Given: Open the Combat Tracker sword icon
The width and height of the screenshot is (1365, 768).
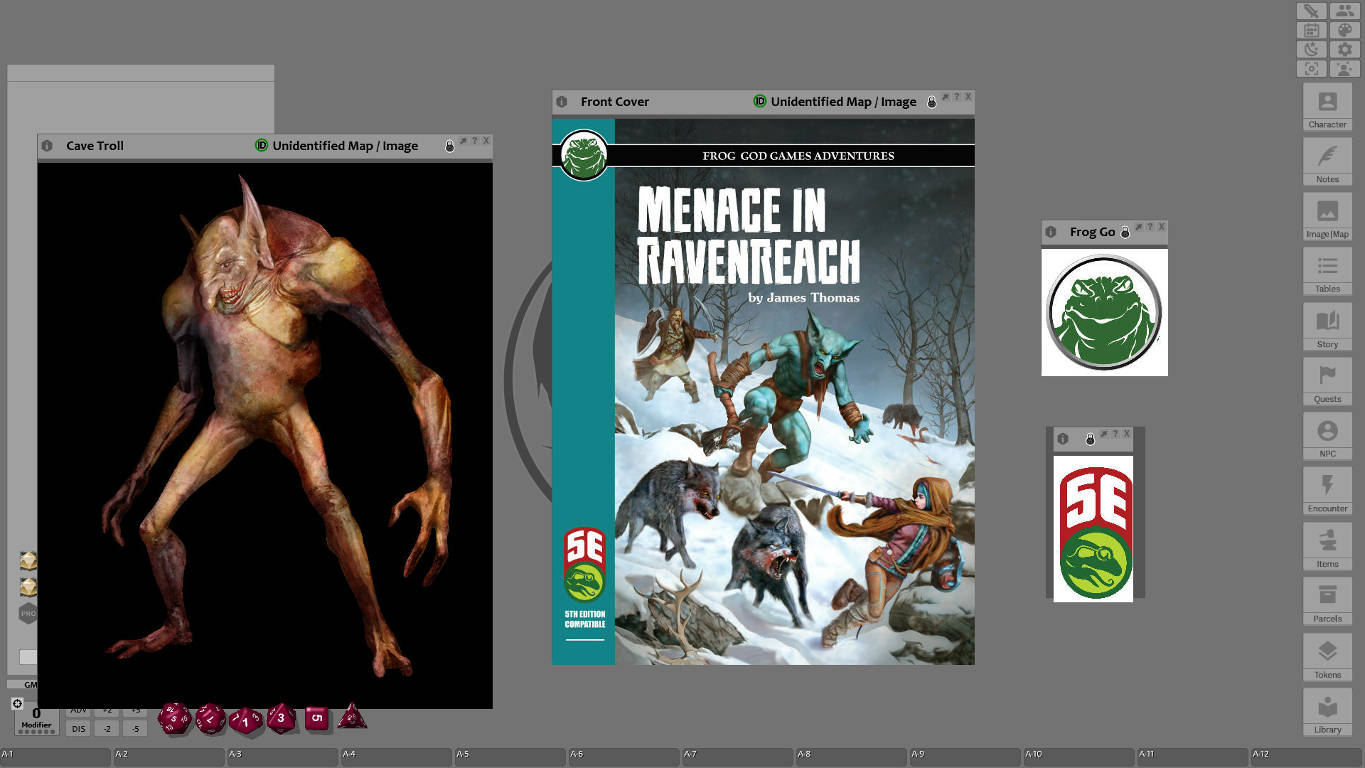Looking at the screenshot, I should click(1311, 11).
